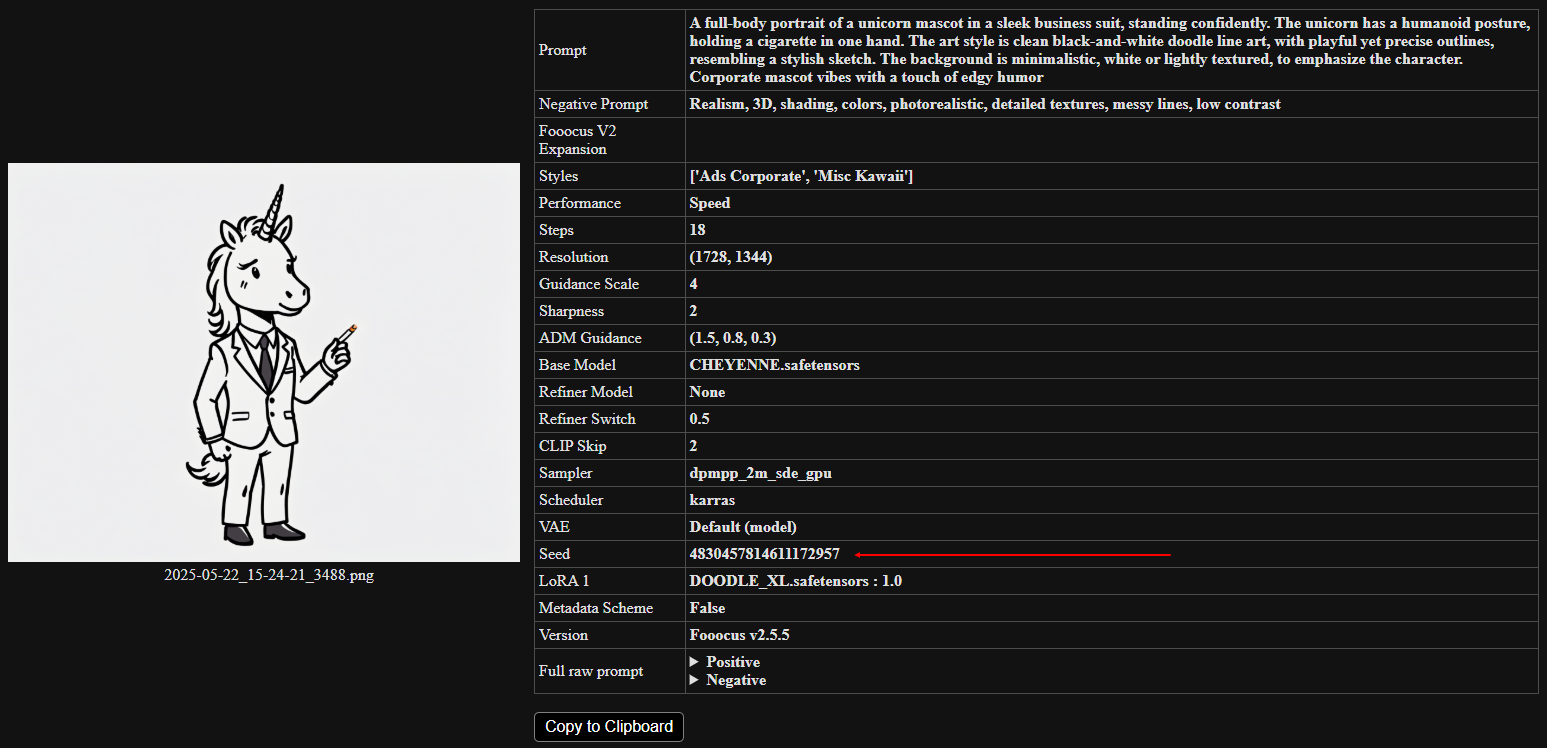This screenshot has width=1547, height=748.
Task: Click the Seed row label
Action: [554, 554]
